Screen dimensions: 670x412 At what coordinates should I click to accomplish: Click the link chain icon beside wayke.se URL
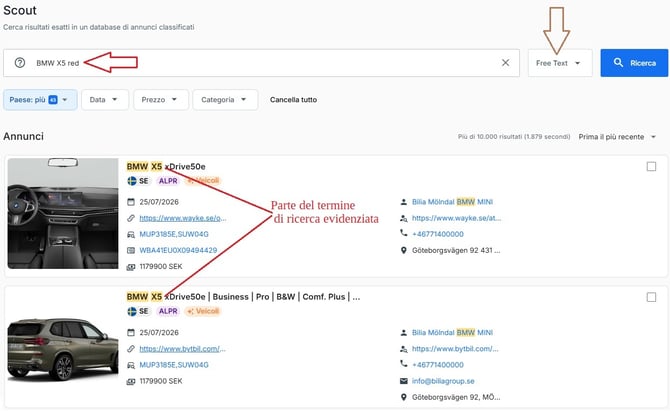[x=131, y=218]
